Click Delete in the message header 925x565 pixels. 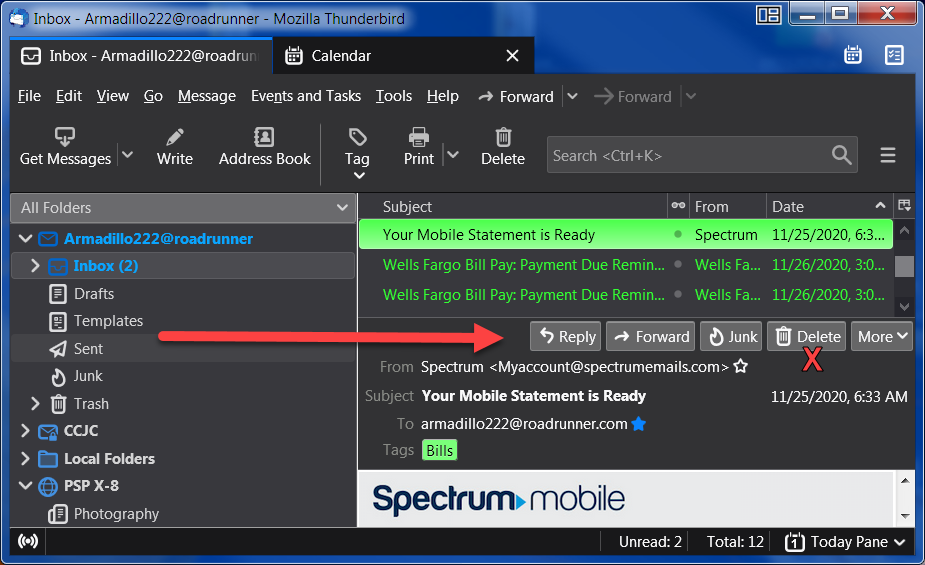pos(806,336)
